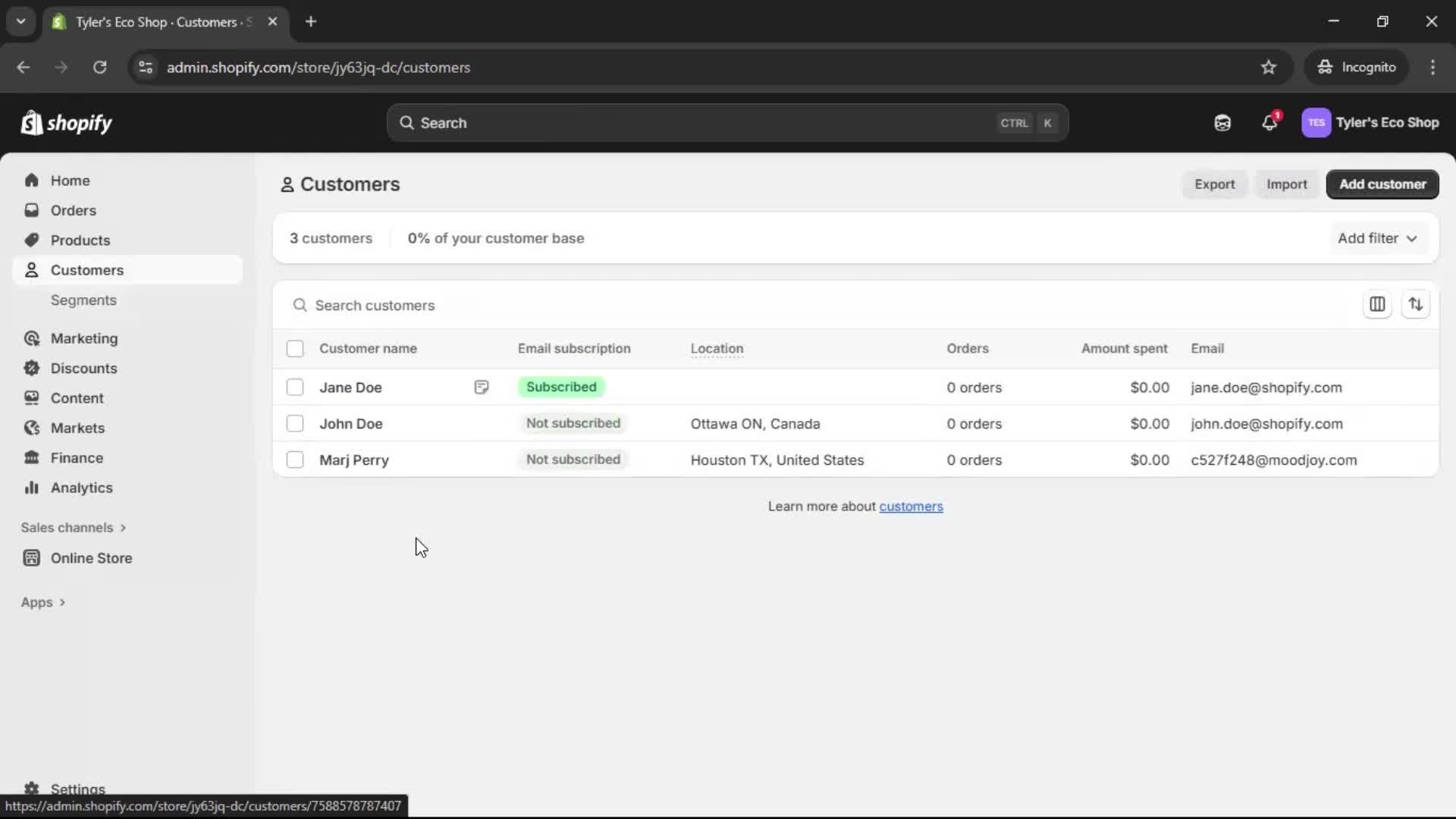
Task: Click the Add customer button
Action: click(1382, 184)
